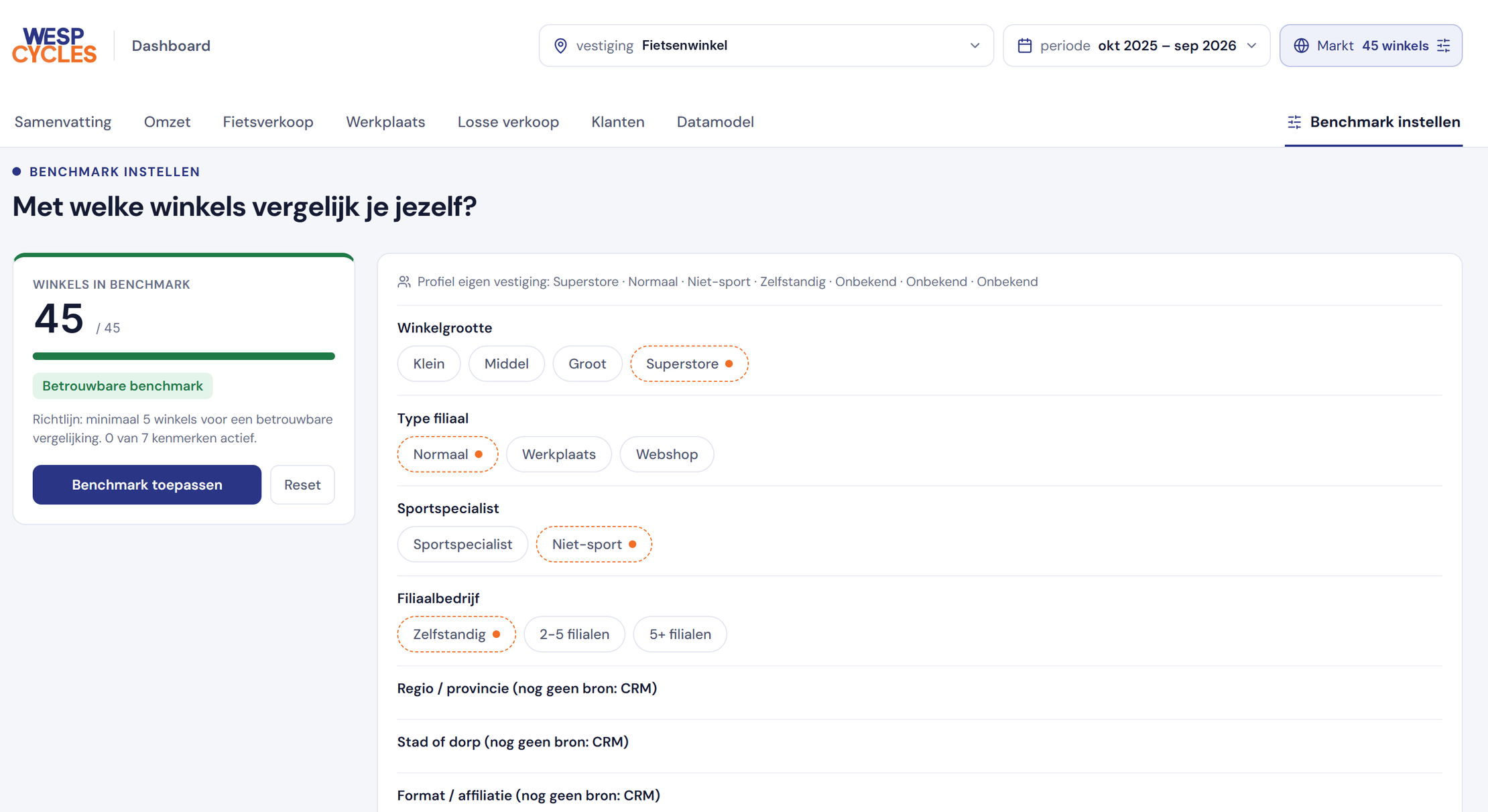Toggle the Zelfstandig chip
Image resolution: width=1488 pixels, height=812 pixels.
tap(456, 634)
